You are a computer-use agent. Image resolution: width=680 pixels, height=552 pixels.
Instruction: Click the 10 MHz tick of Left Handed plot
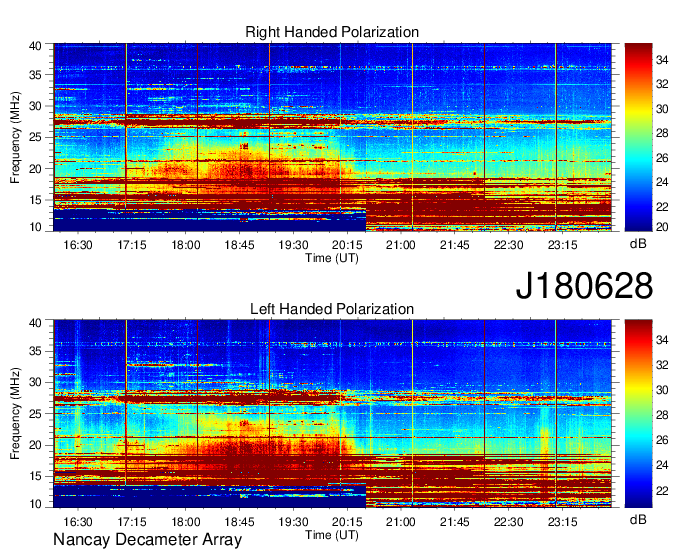(36, 504)
